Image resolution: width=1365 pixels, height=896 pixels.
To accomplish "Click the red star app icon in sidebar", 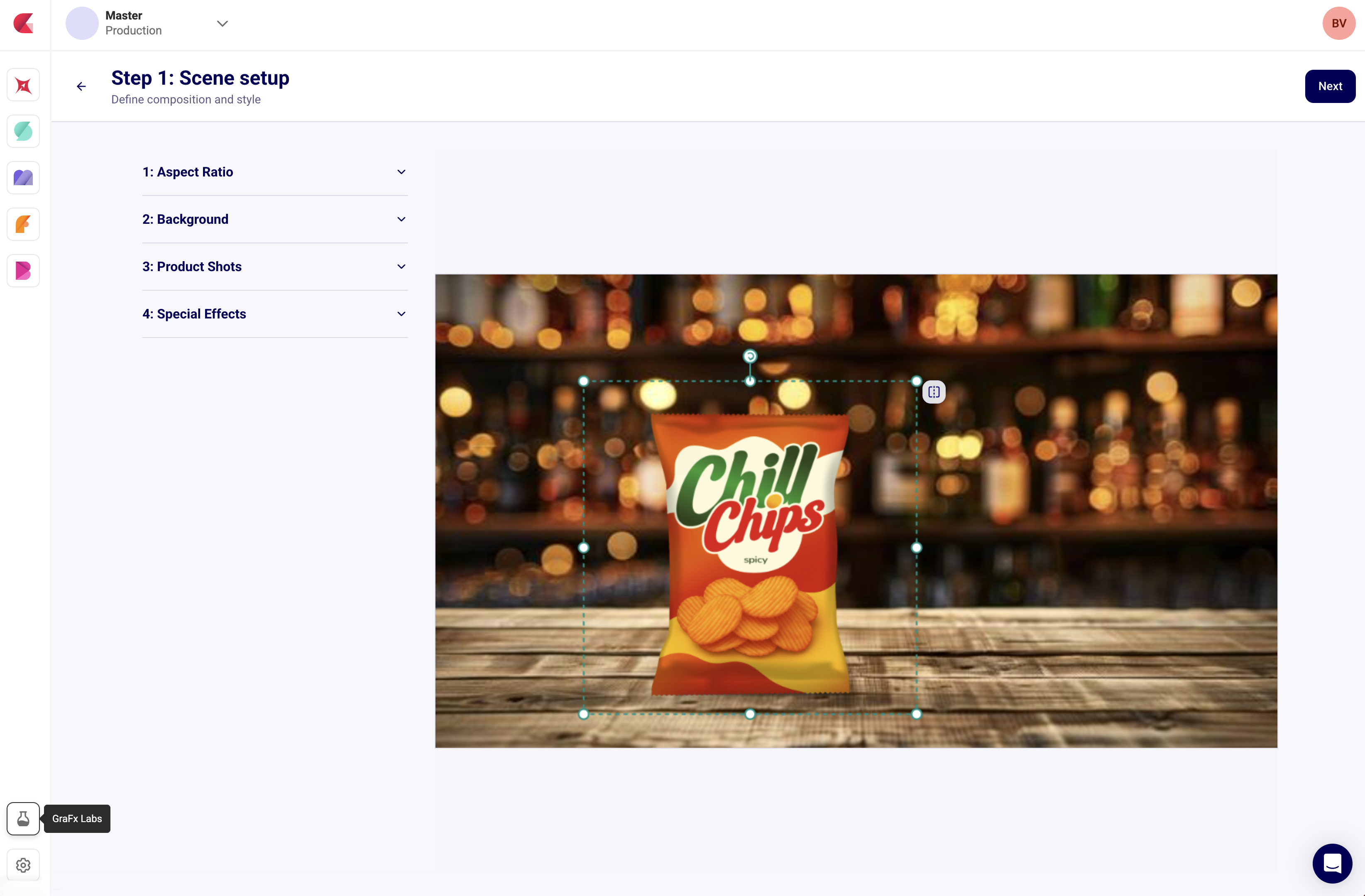I will pos(23,85).
